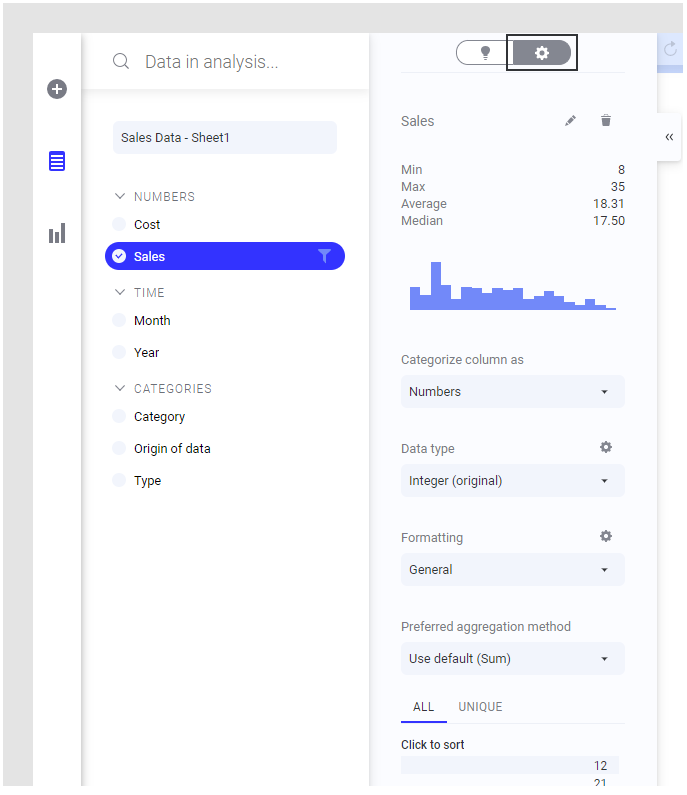Open the visualization types bar chart icon
The image size is (687, 795).
[57, 233]
